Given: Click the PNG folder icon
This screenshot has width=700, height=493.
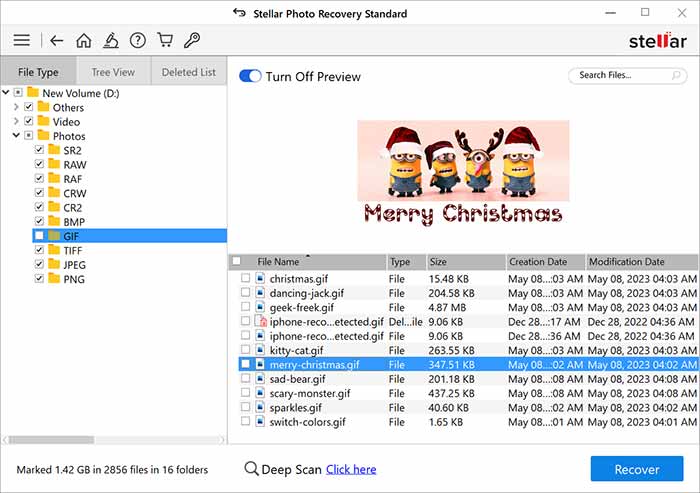Looking at the screenshot, I should [54, 278].
